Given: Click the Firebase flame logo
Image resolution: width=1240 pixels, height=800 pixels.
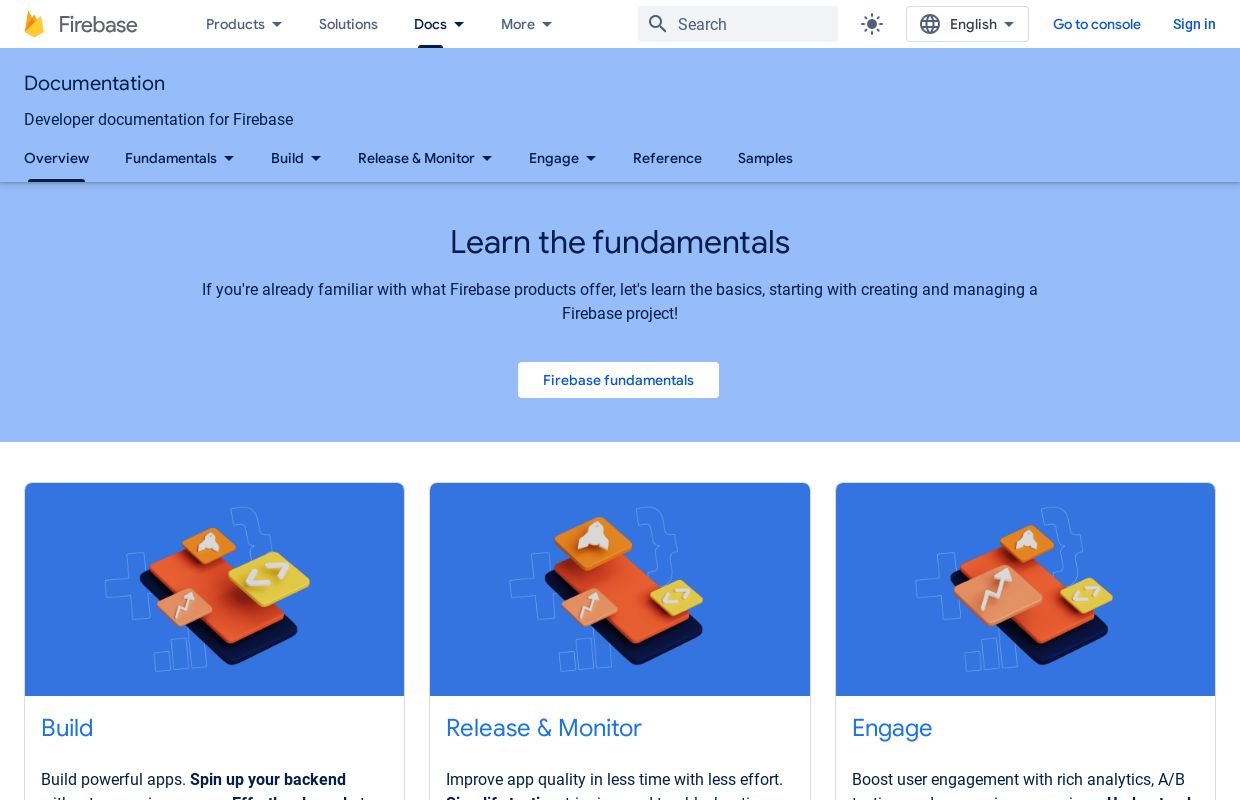Looking at the screenshot, I should [x=34, y=24].
